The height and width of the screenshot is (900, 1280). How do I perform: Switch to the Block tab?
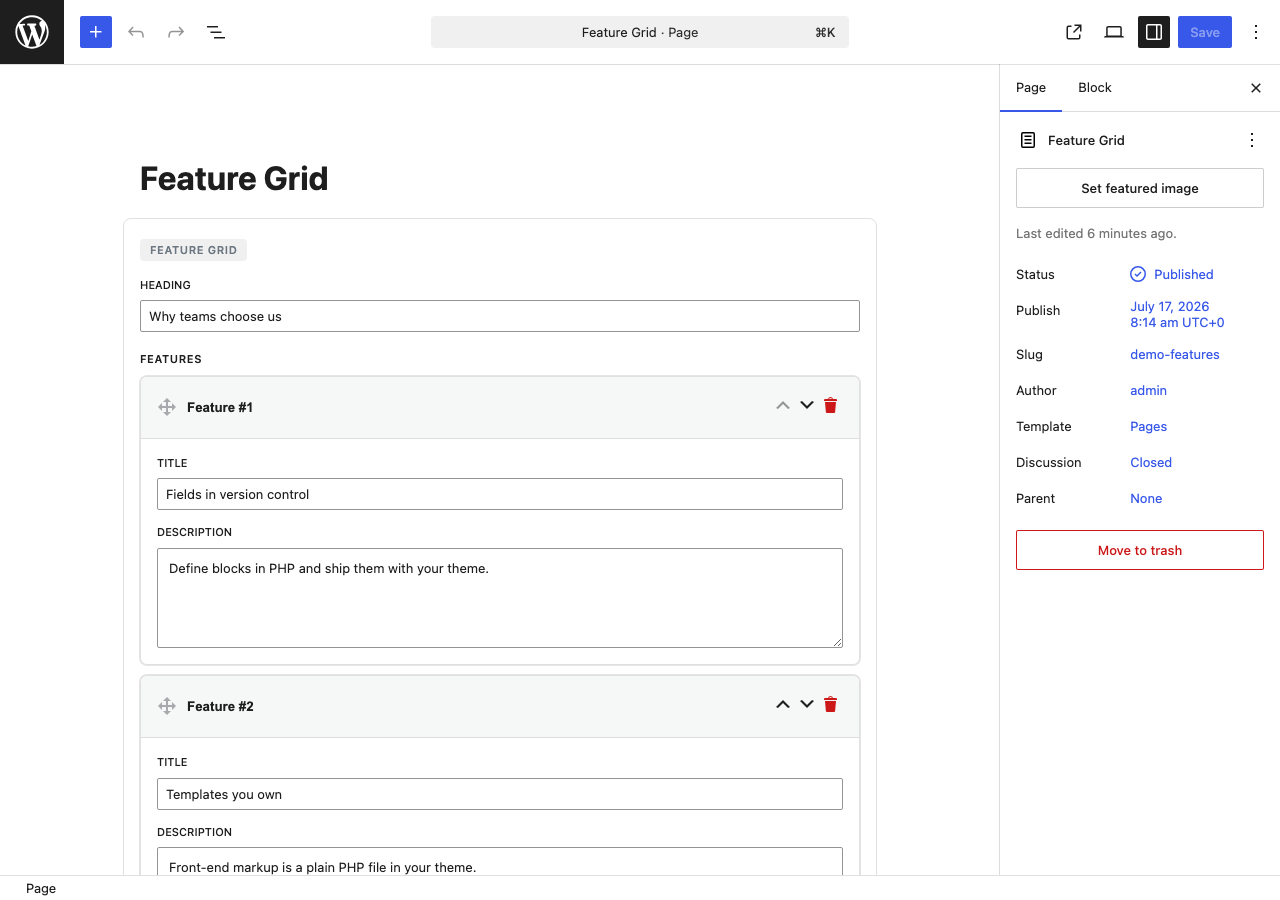(x=1095, y=88)
